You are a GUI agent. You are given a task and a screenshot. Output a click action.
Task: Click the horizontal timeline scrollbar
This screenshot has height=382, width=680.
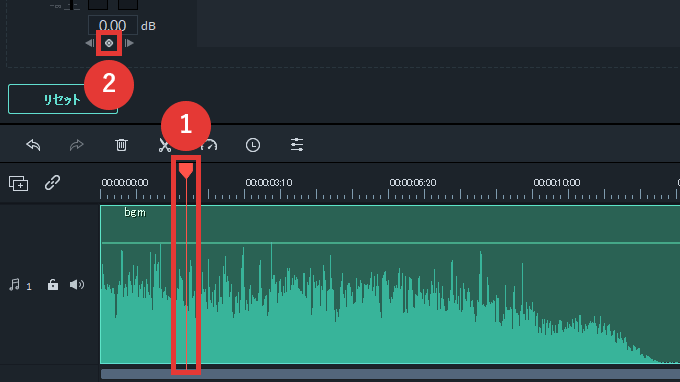pyautogui.click(x=390, y=374)
